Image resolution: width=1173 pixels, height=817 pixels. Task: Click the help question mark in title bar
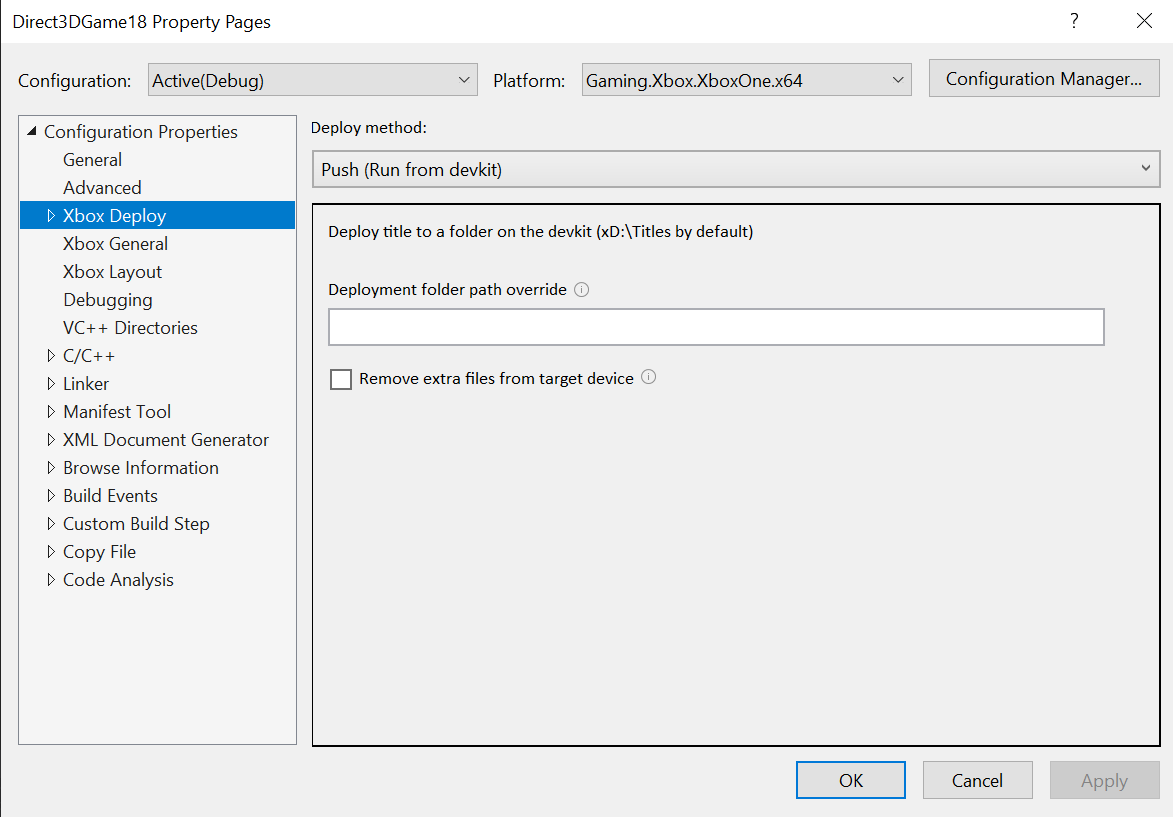tap(1074, 21)
